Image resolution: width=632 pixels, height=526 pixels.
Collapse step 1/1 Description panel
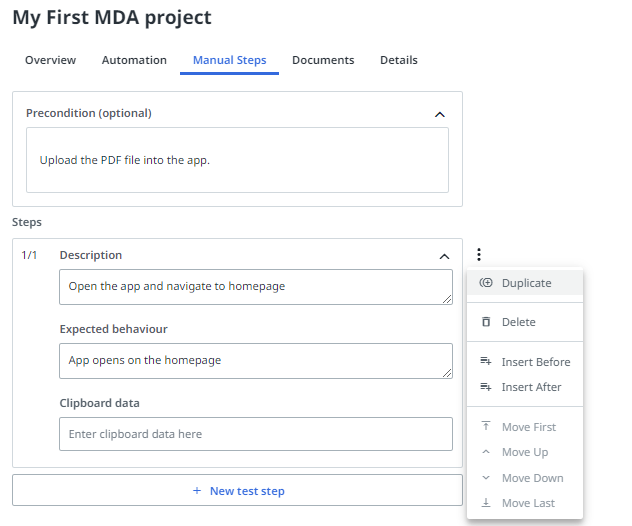[444, 256]
